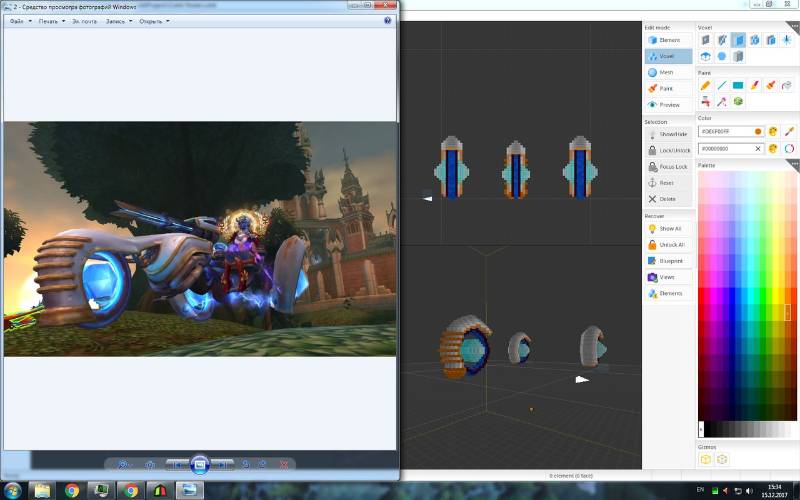
Task: Click the first Gizmos cube icon
Action: (706, 459)
